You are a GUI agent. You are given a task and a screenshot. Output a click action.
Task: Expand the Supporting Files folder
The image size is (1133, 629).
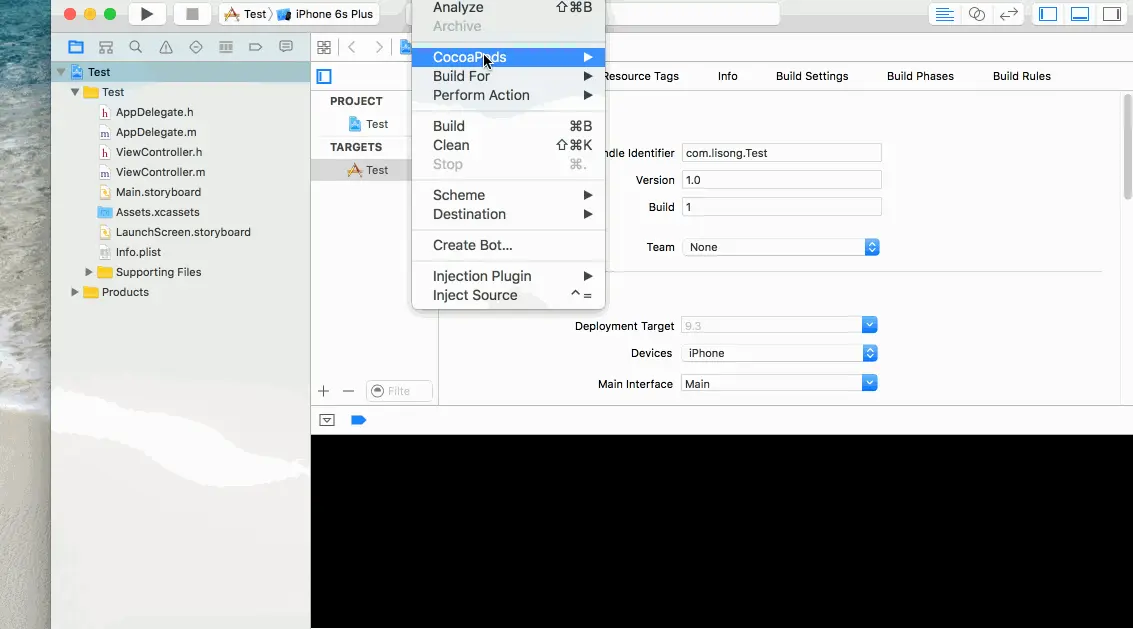pyautogui.click(x=89, y=272)
